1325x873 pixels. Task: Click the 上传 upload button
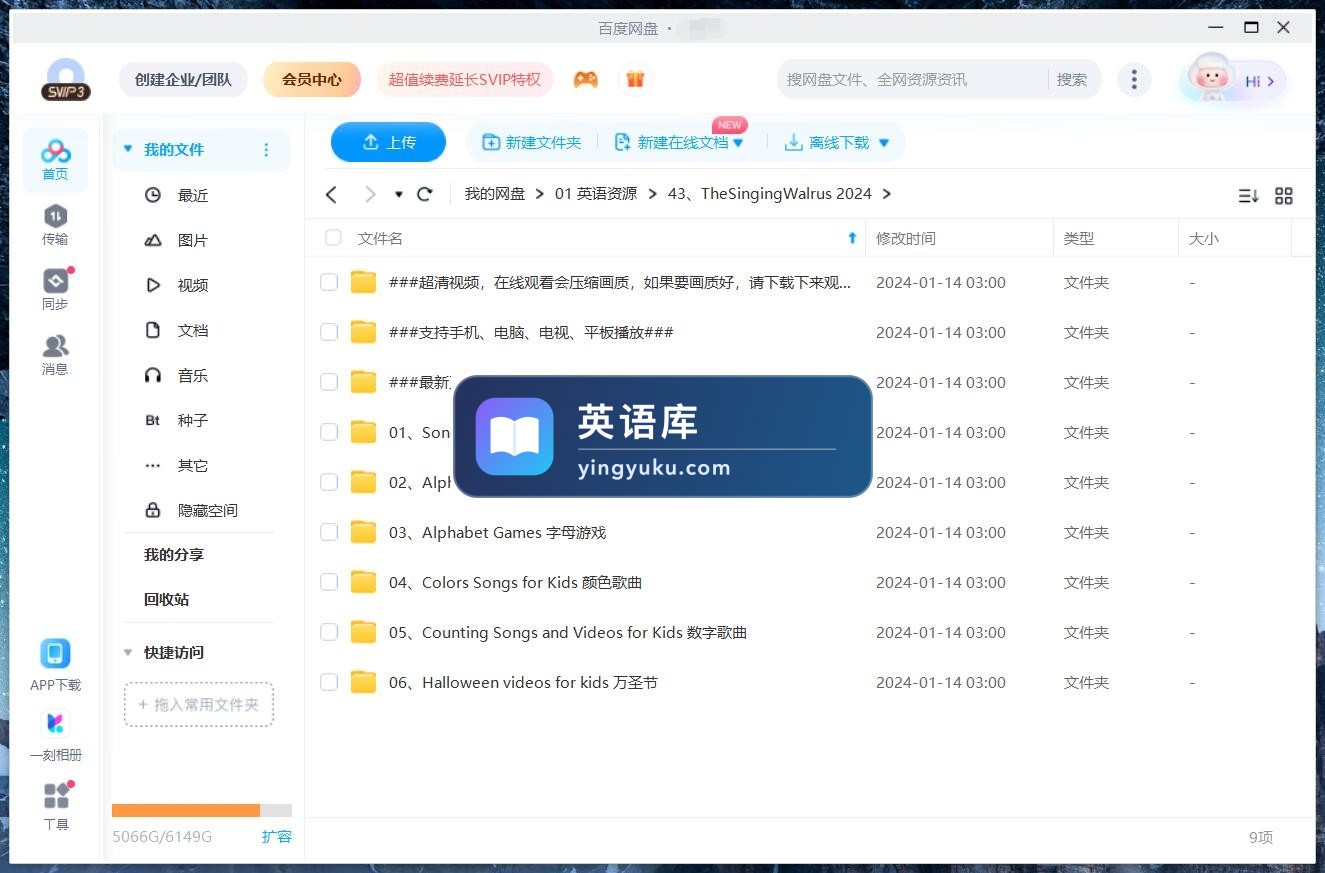point(388,142)
